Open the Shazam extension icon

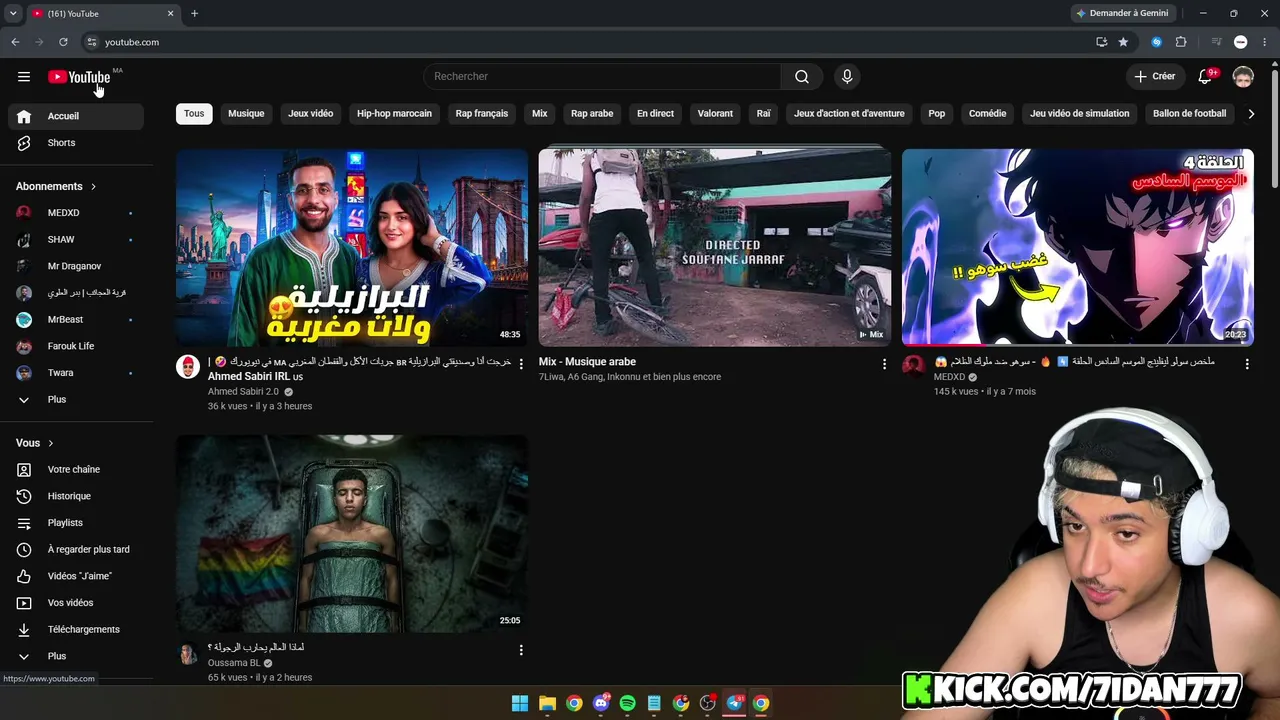coord(1156,42)
